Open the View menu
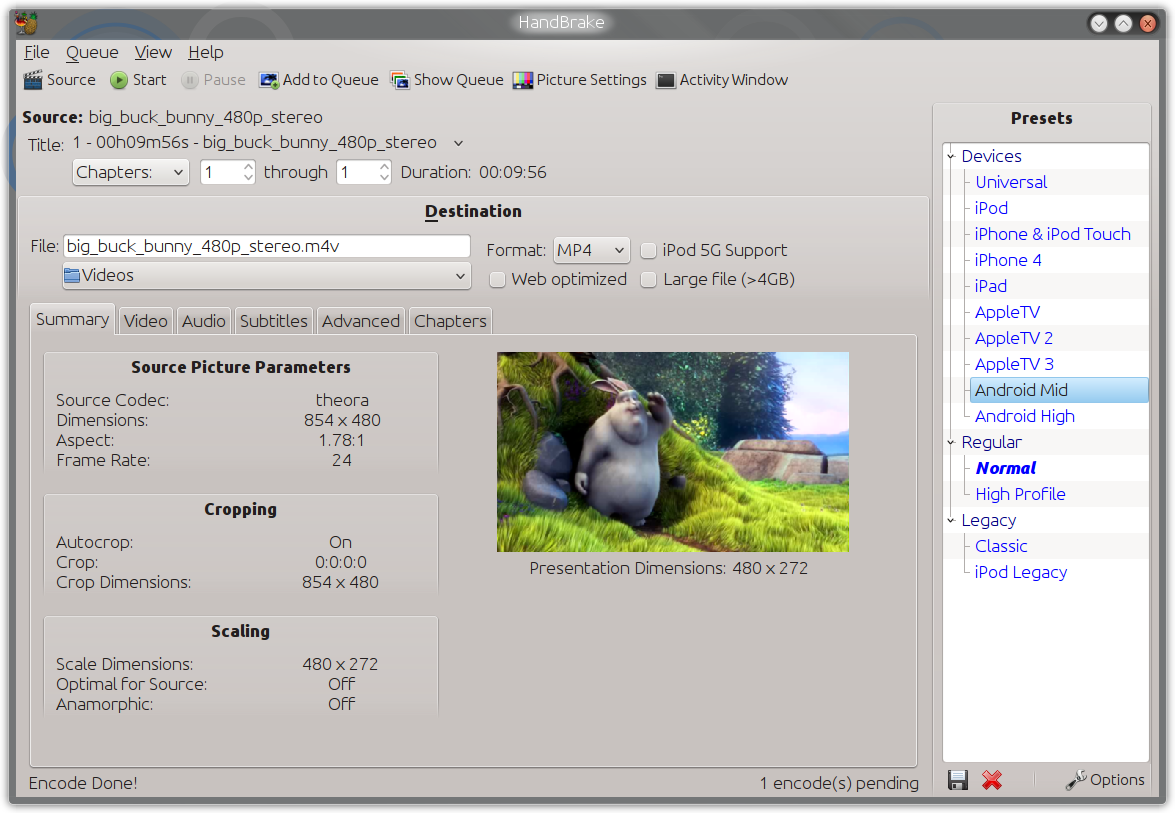 coord(153,52)
